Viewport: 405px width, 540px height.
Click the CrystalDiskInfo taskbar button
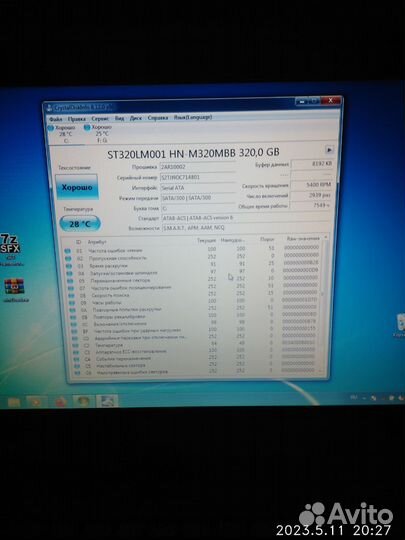coord(107,401)
